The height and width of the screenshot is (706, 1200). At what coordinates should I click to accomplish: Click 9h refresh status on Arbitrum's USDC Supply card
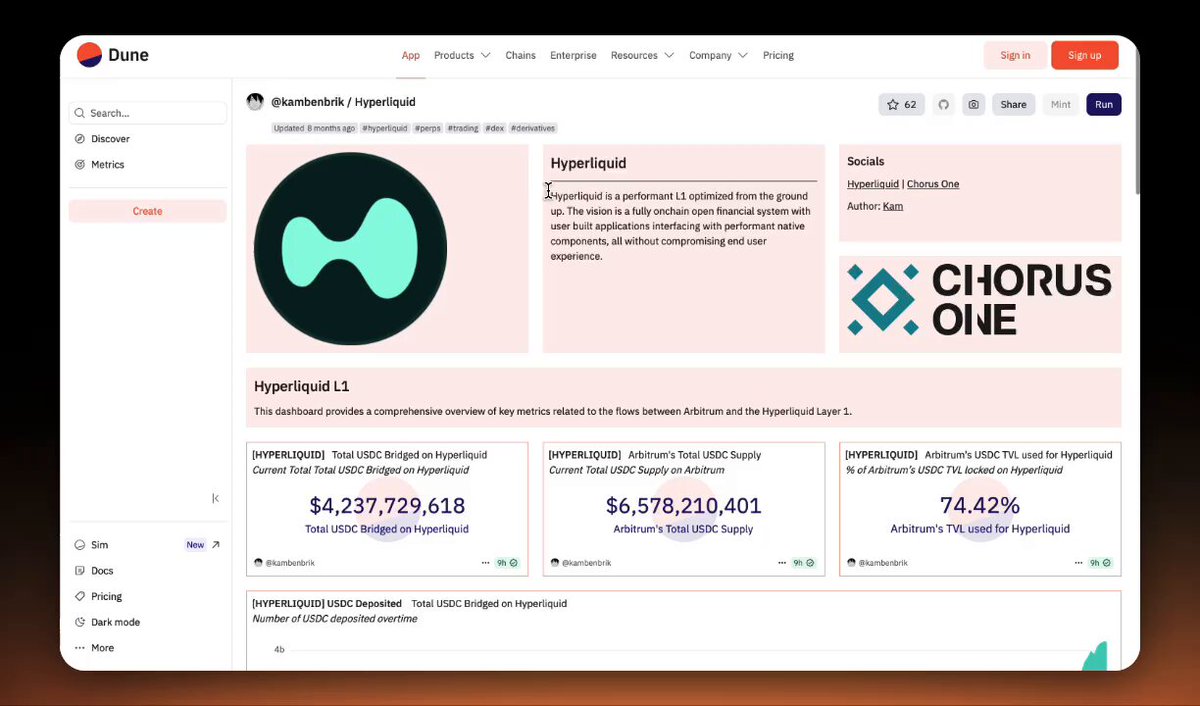pos(804,563)
